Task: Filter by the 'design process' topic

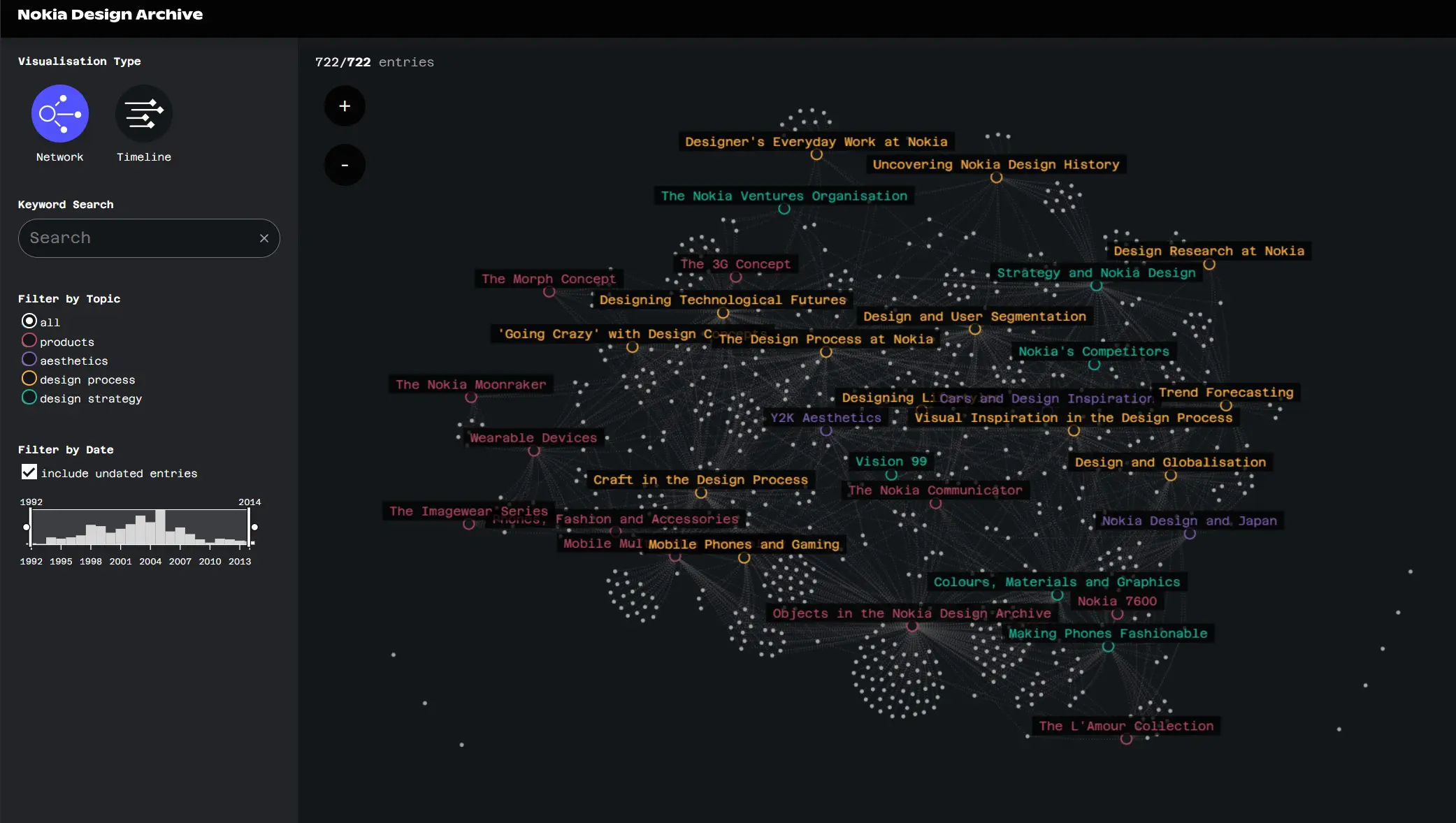Action: click(29, 378)
